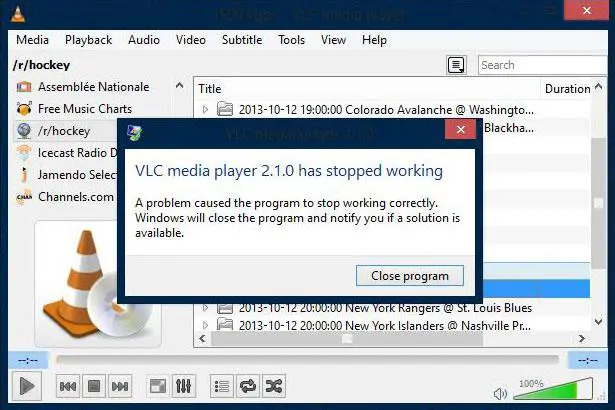This screenshot has width=615, height=410.
Task: Close the VLC media player window
Action: tap(586, 10)
